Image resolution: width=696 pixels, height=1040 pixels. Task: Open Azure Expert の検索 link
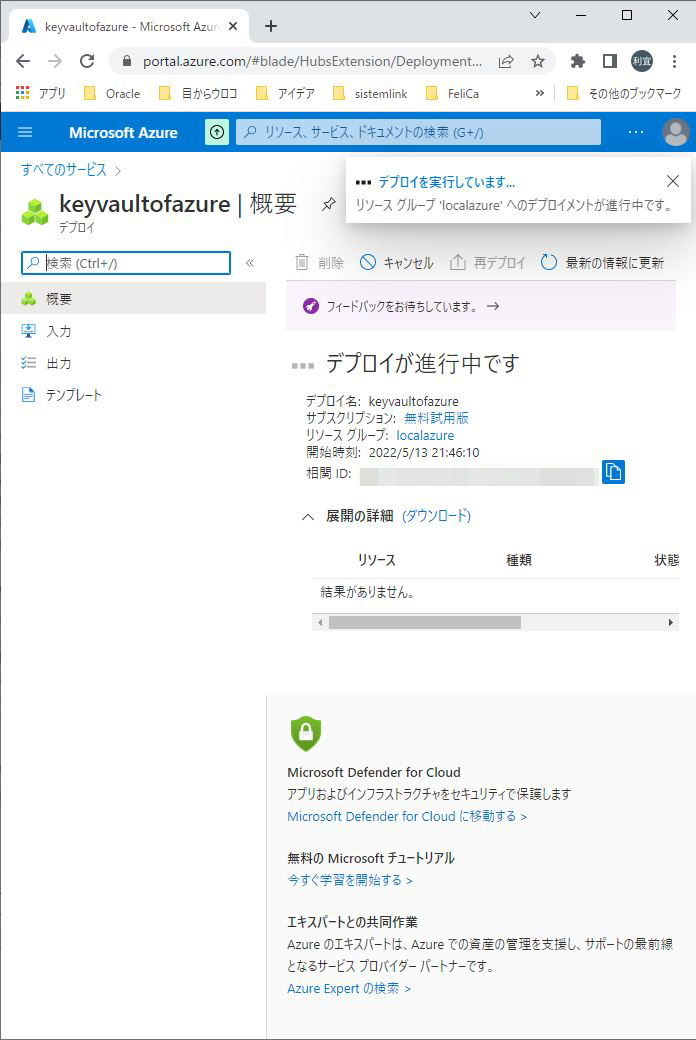349,988
